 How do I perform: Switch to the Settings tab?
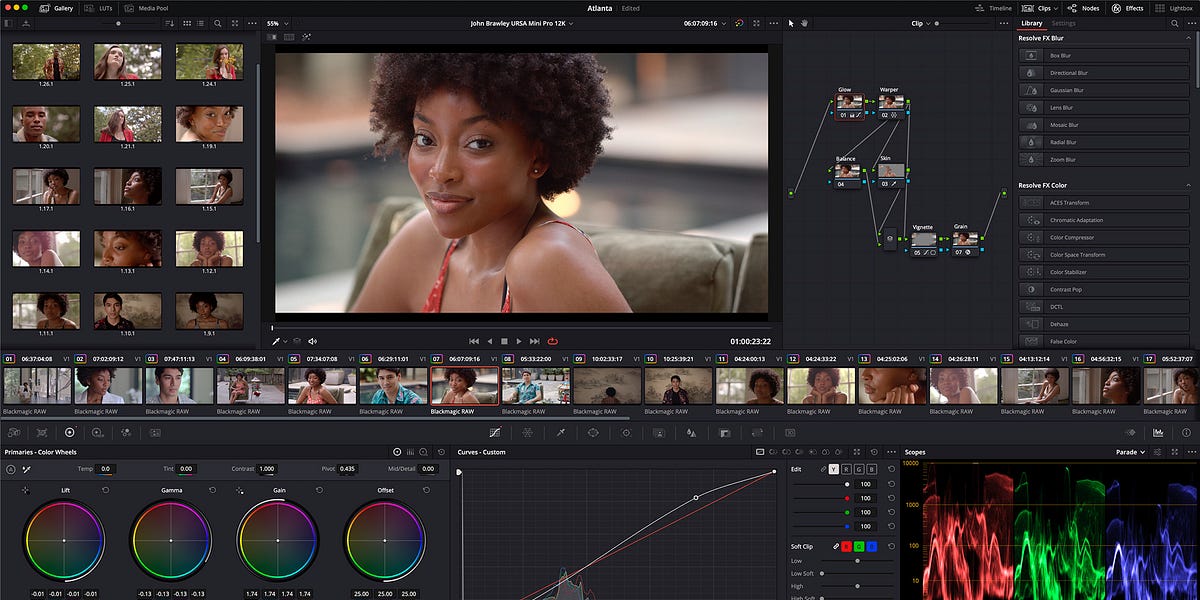pyautogui.click(x=1063, y=23)
